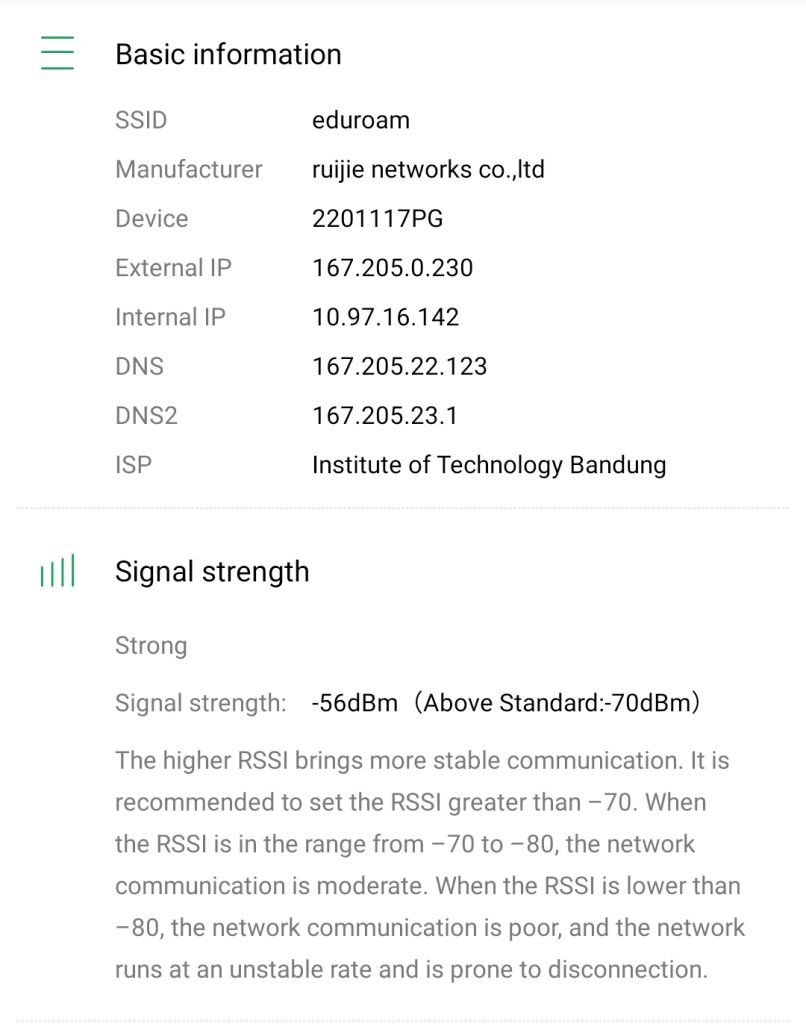
Task: Select the Basic information heading
Action: click(228, 54)
